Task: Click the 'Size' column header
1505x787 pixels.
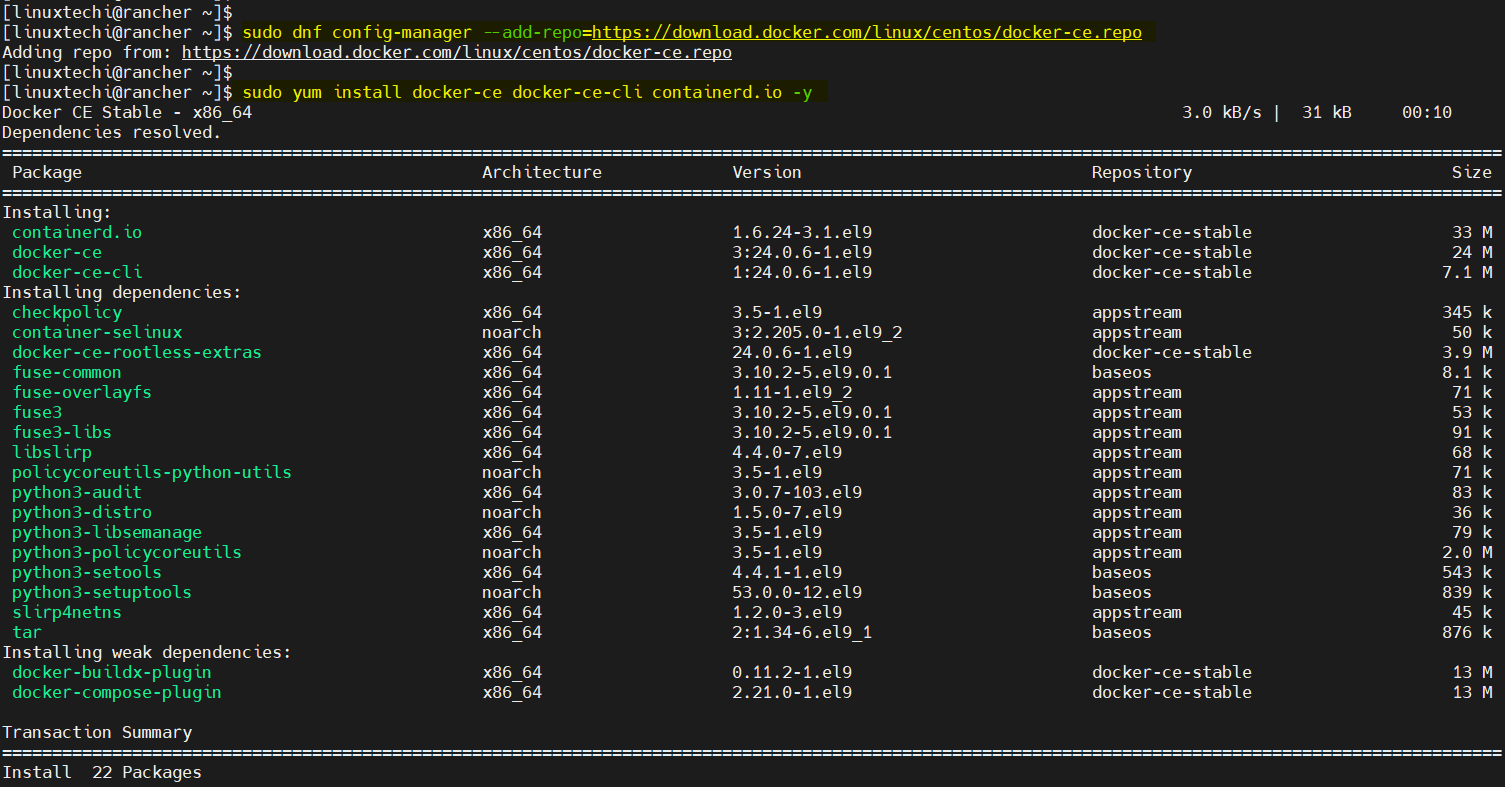Action: pyautogui.click(x=1472, y=172)
